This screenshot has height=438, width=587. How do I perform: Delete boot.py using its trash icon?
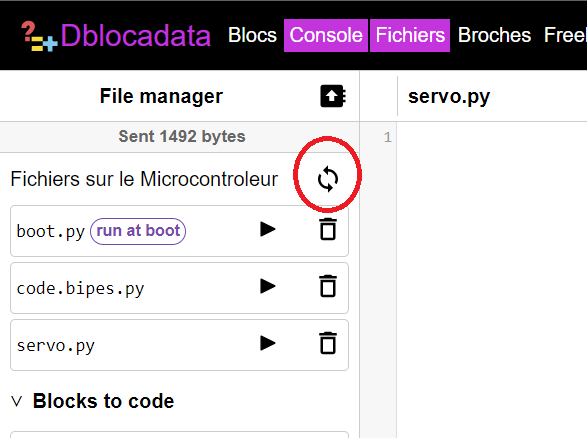[328, 229]
